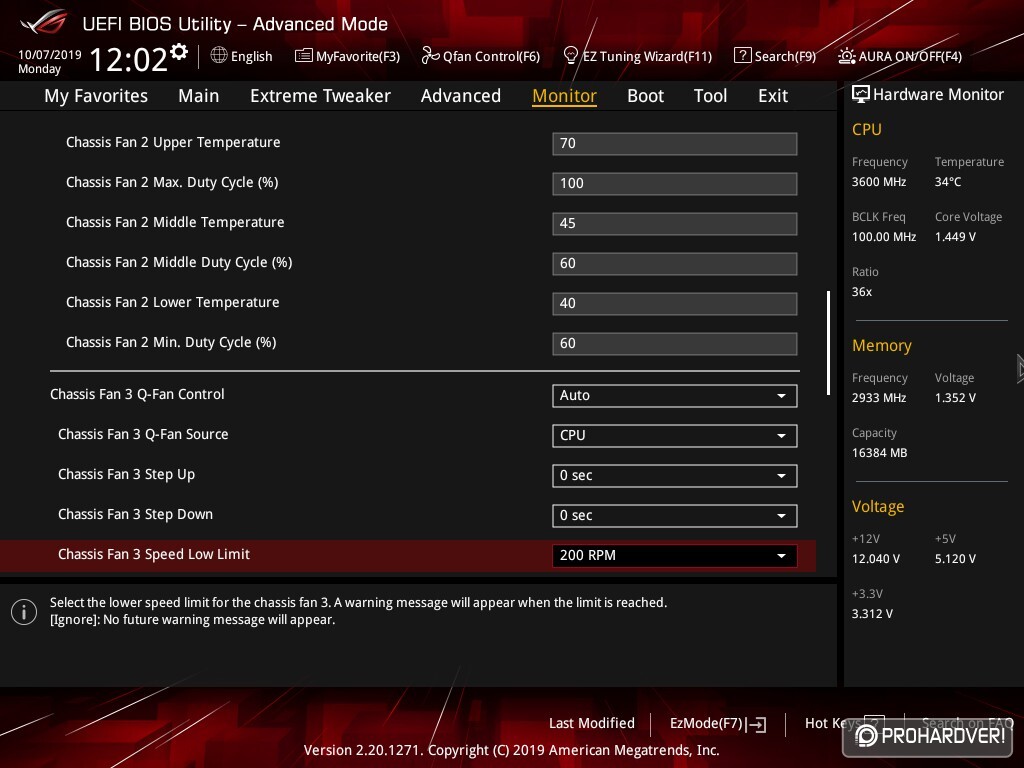1024x768 pixels.
Task: Click Last Modified button
Action: pyautogui.click(x=592, y=723)
